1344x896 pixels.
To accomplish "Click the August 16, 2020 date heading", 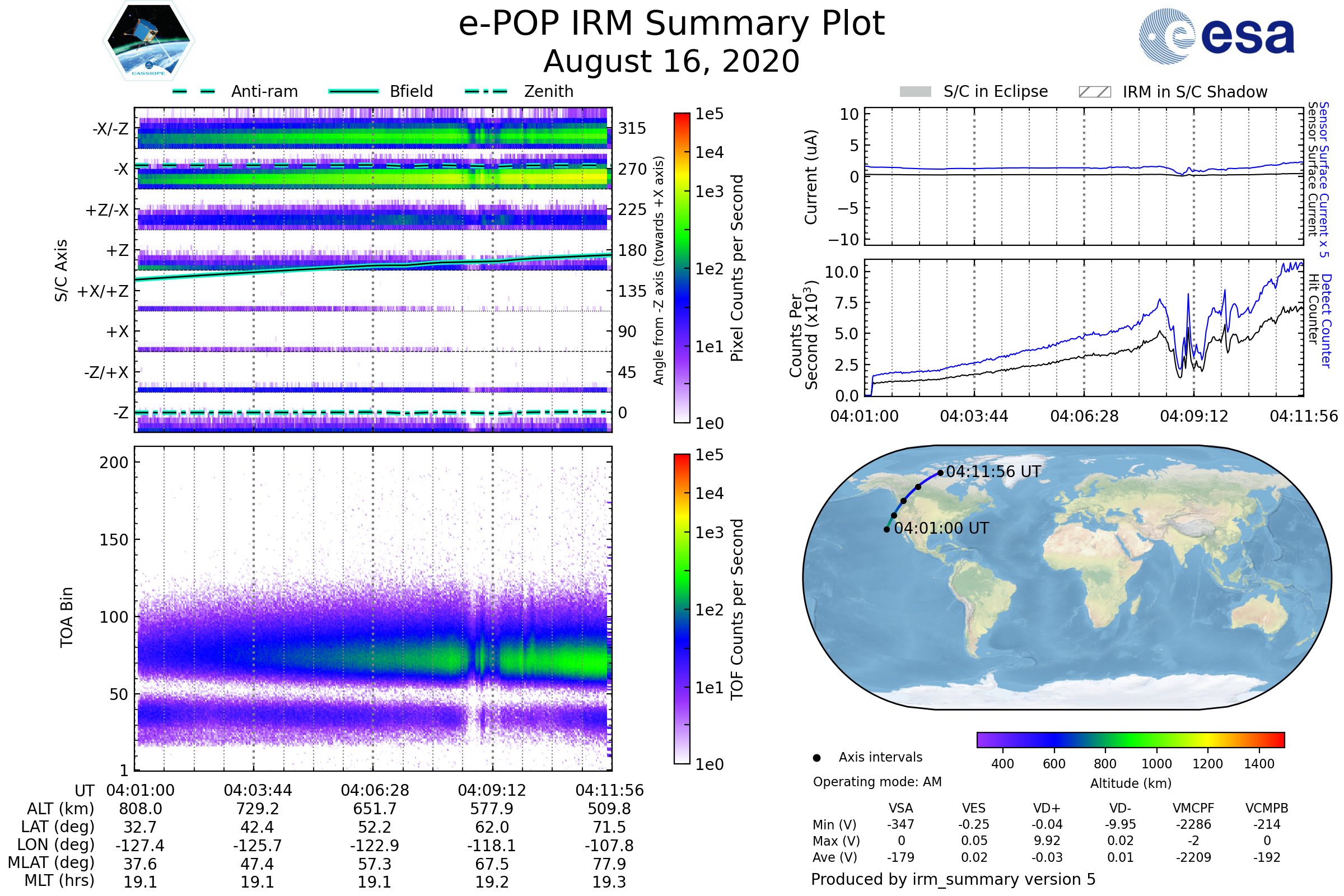I will click(x=671, y=61).
